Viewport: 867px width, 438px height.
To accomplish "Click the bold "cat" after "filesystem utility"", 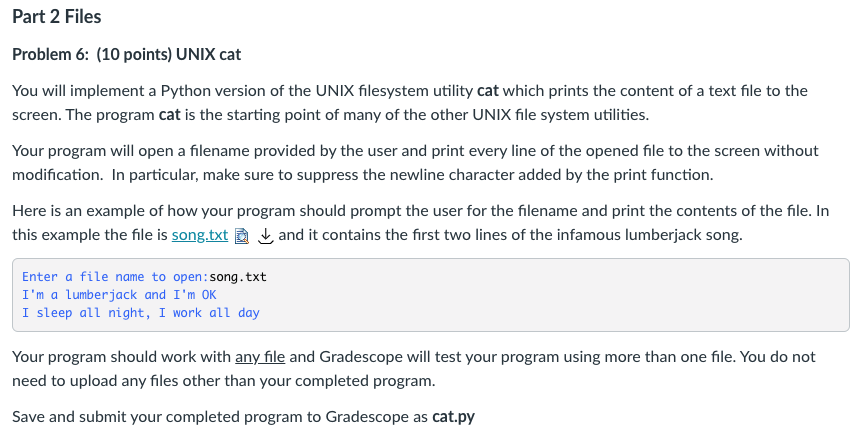I will [x=488, y=91].
